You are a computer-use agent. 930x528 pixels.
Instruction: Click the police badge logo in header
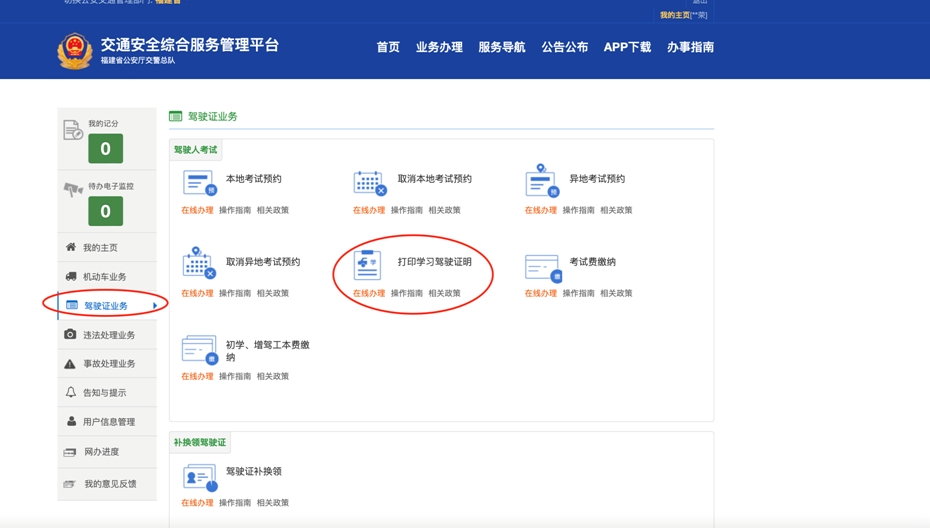pos(75,51)
